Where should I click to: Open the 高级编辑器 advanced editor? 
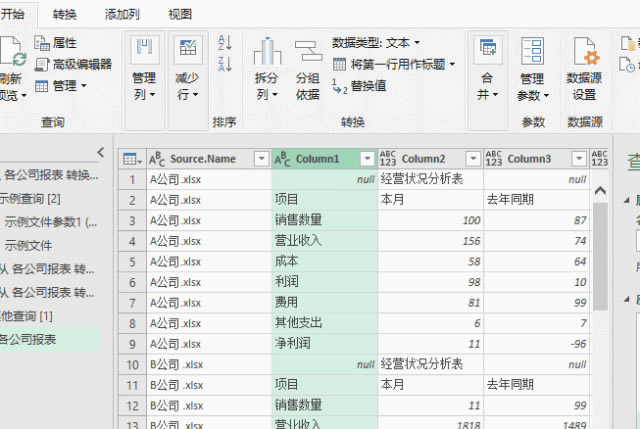pos(73,64)
